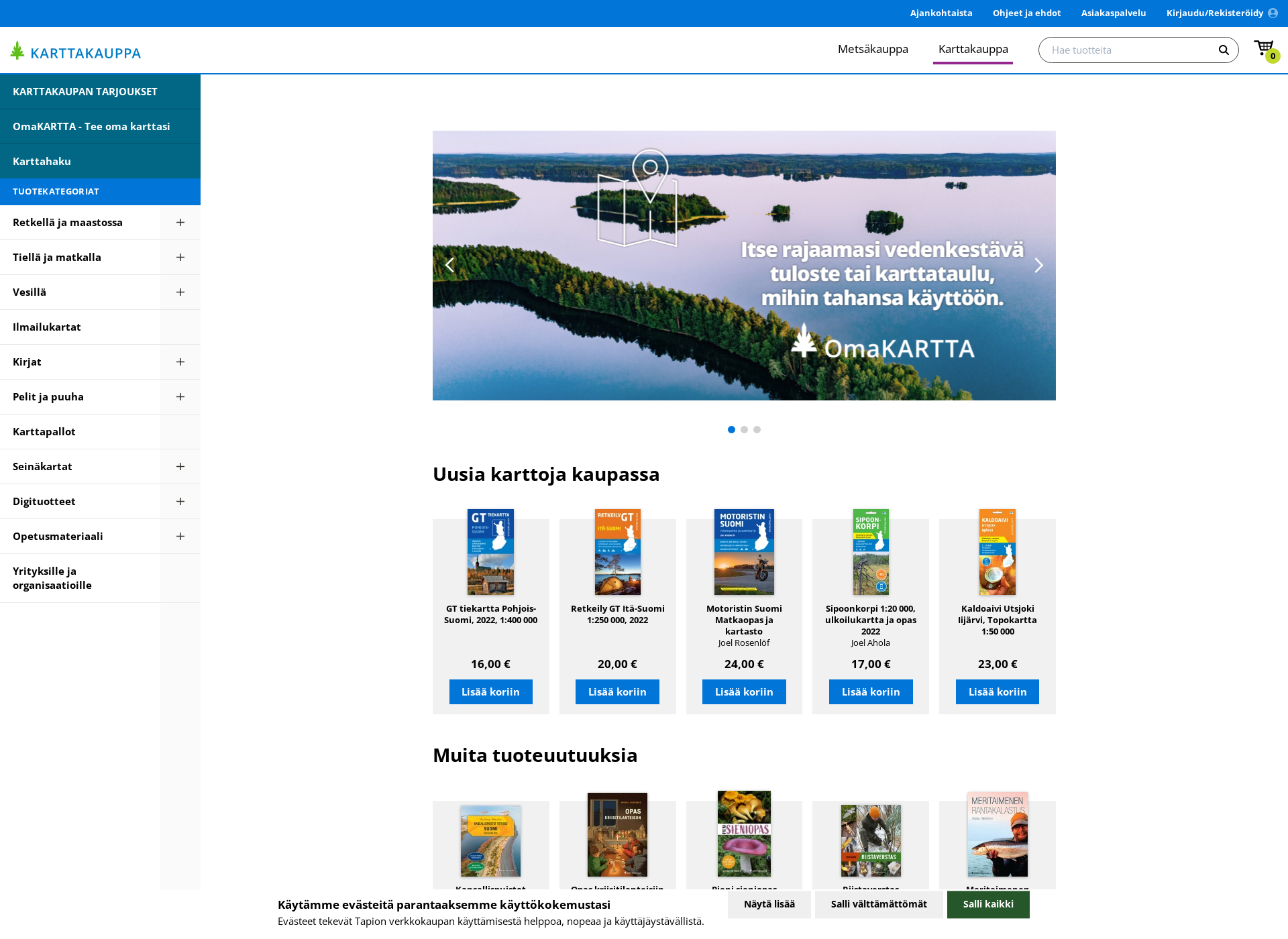This screenshot has width=1288, height=939.
Task: Add GT tiekartta Pohjois-Suomi to cart
Action: tap(490, 692)
